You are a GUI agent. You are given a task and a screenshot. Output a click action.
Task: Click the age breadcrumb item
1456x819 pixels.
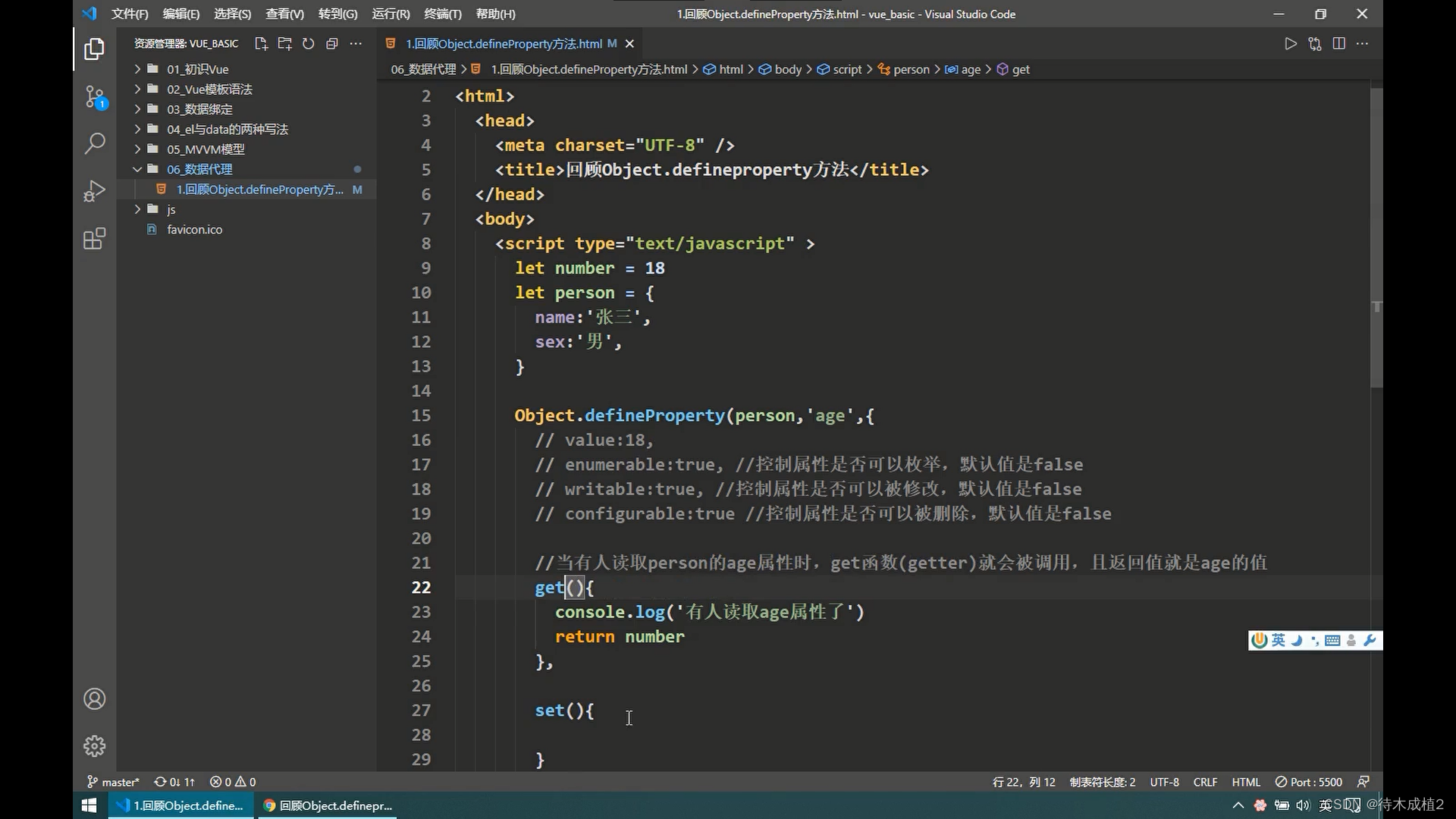(962, 69)
